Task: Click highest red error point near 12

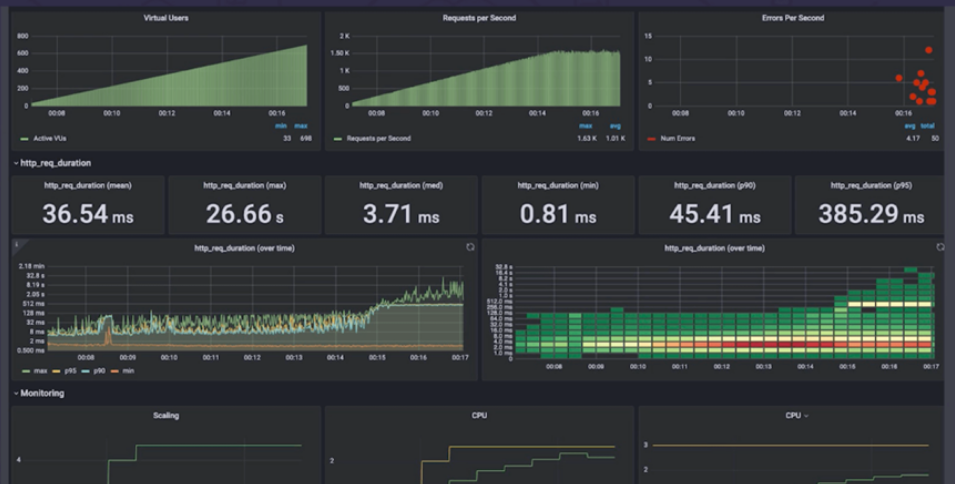Action: pos(928,50)
